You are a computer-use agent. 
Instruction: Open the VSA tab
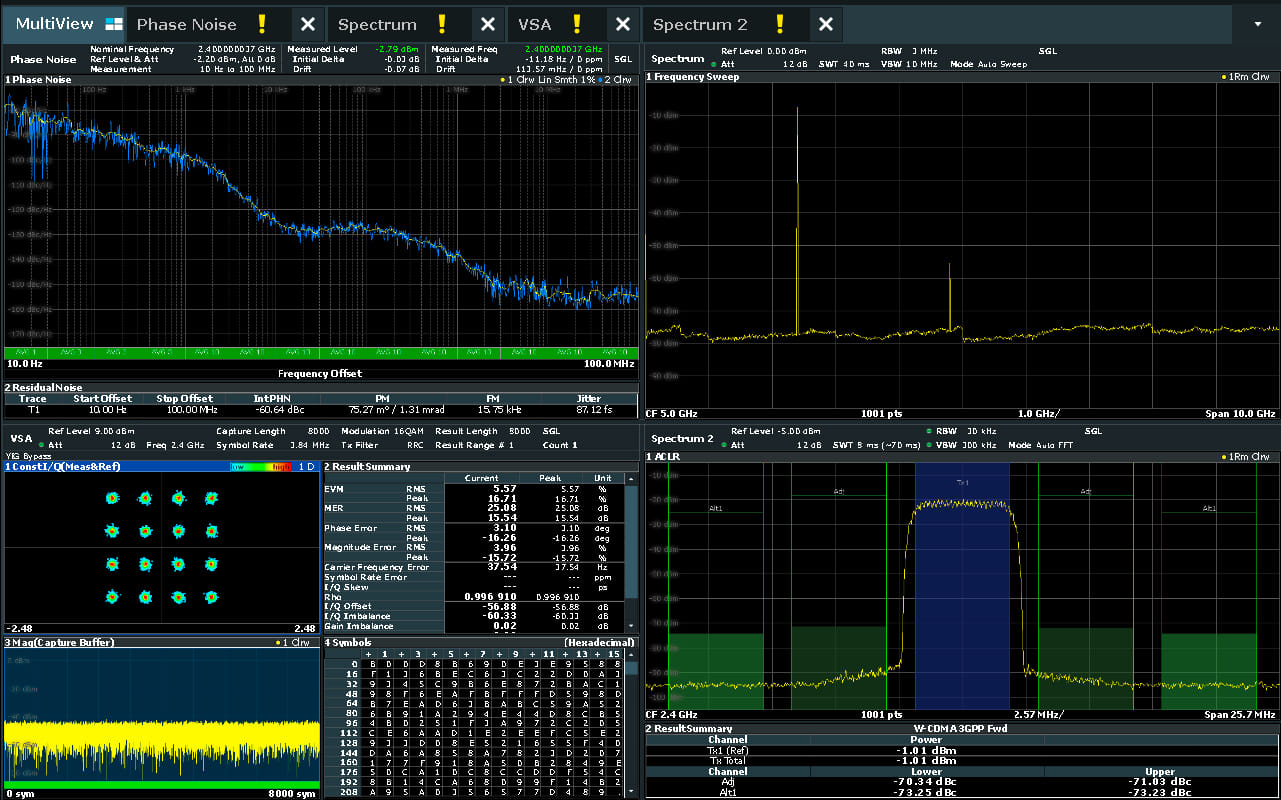pyautogui.click(x=535, y=24)
